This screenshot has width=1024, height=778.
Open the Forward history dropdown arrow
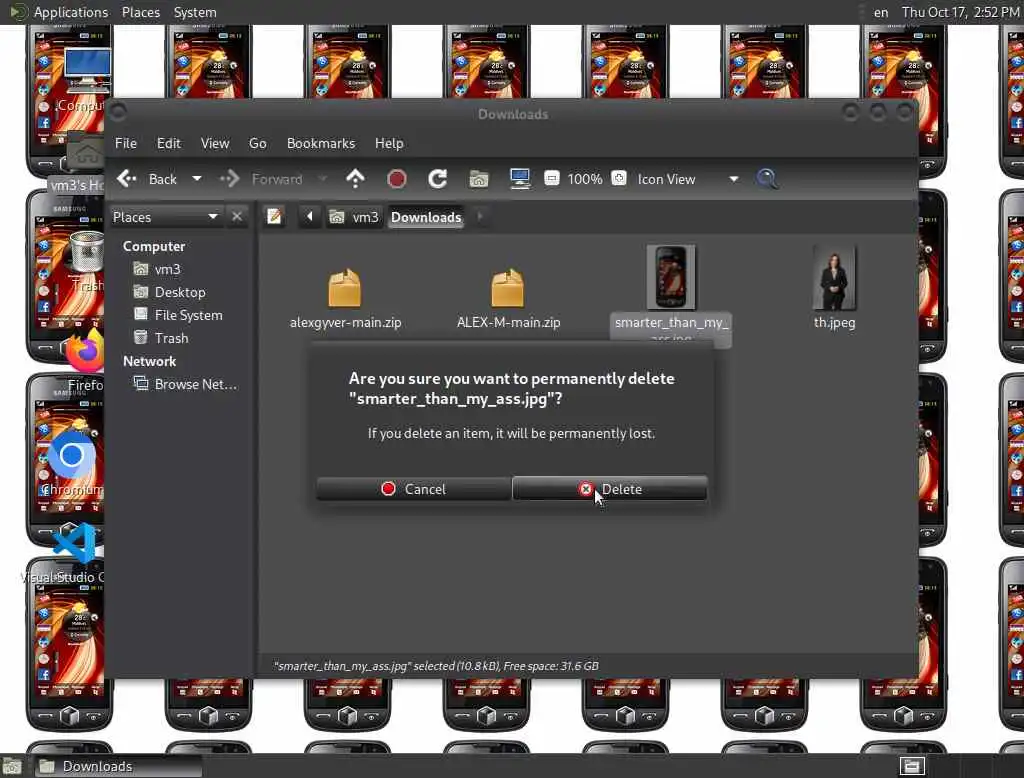[323, 178]
